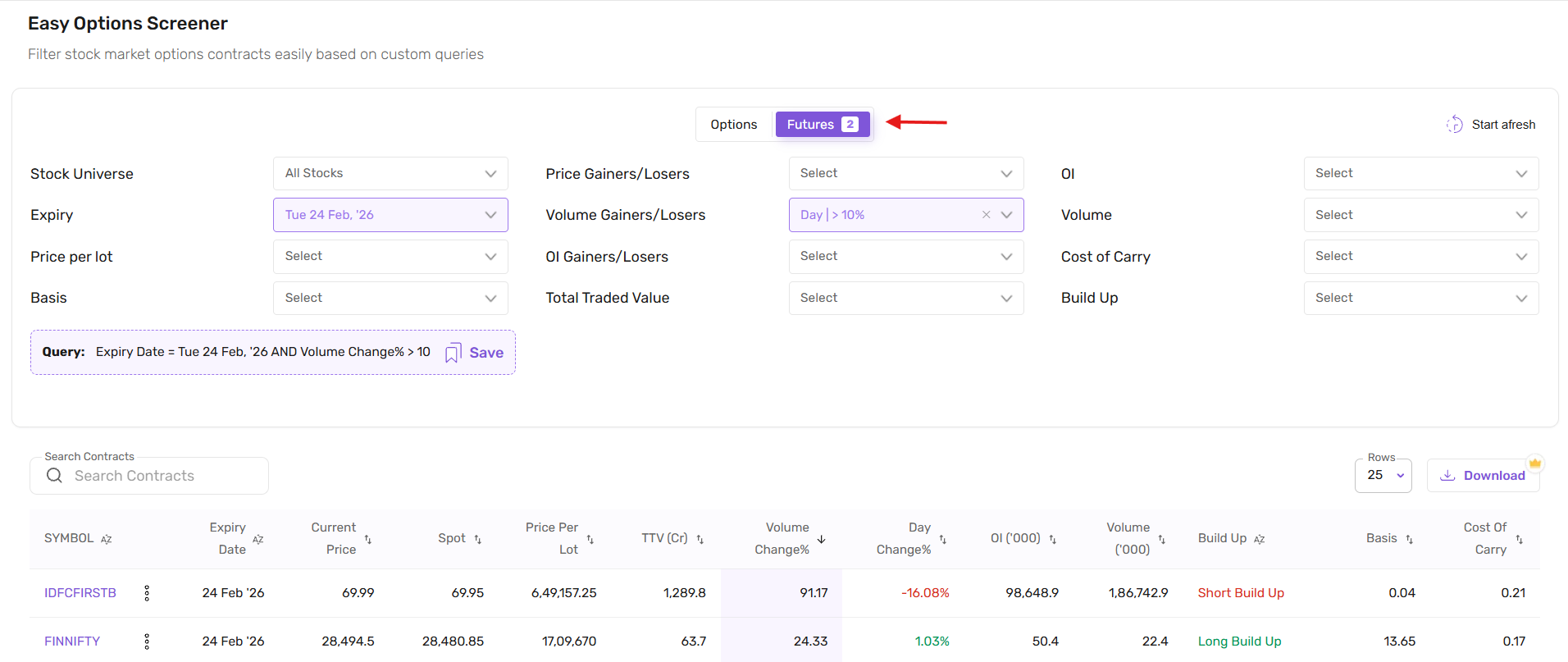Image resolution: width=1568 pixels, height=662 pixels.
Task: Sort Build Up column alphabetically
Action: click(1260, 539)
